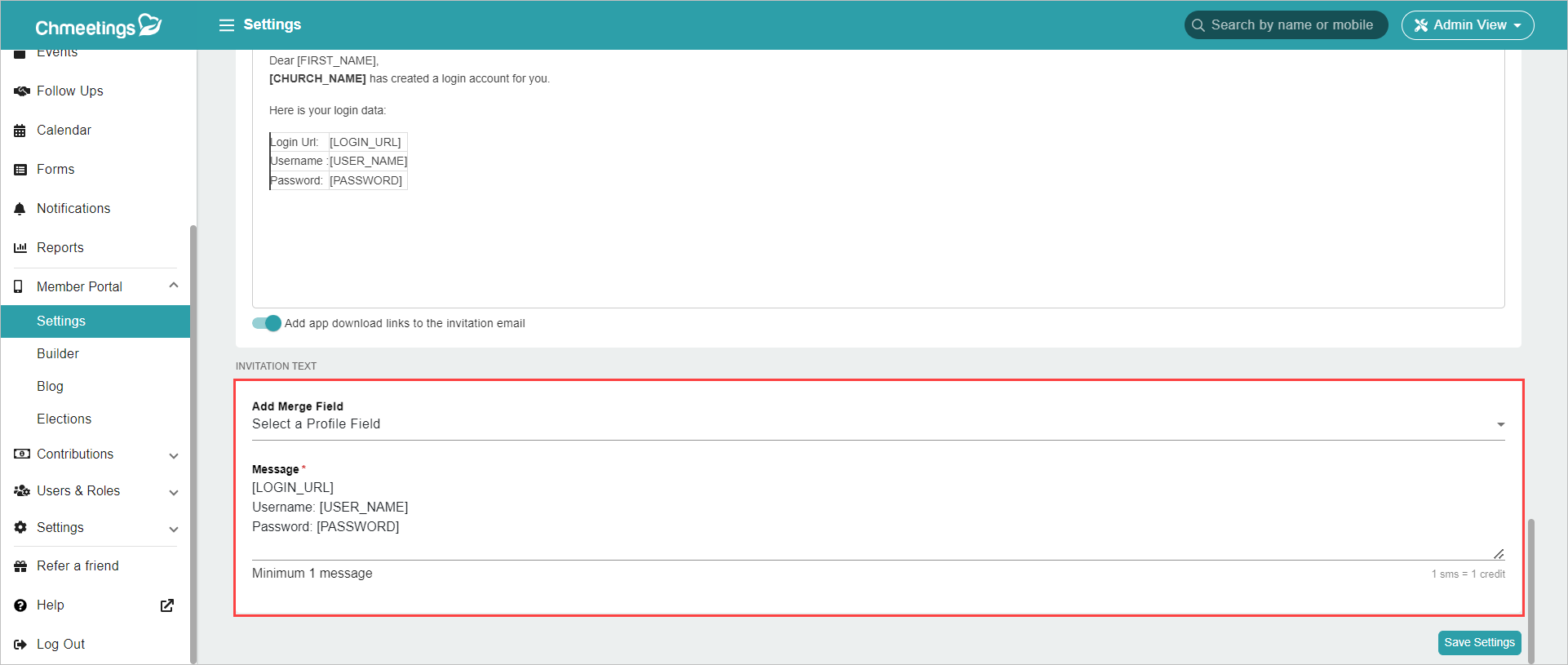Click the Follow Ups handshake icon
1568x665 pixels.
point(21,91)
